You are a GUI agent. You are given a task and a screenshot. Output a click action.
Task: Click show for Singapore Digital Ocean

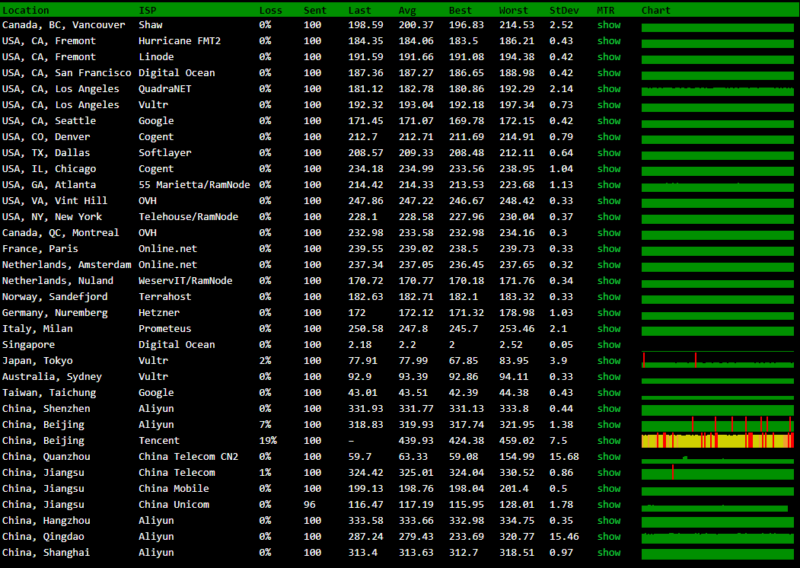608,344
